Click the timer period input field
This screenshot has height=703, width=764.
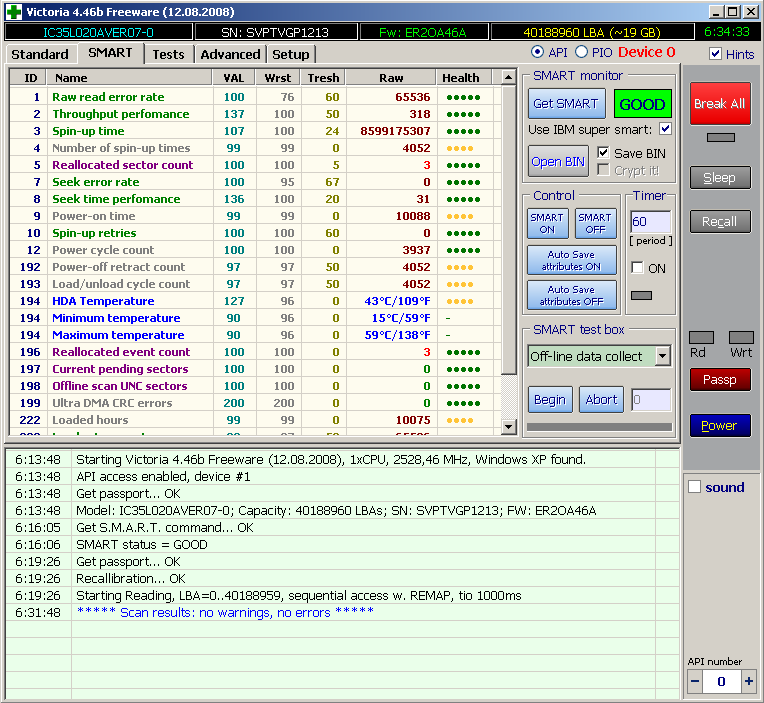point(650,222)
